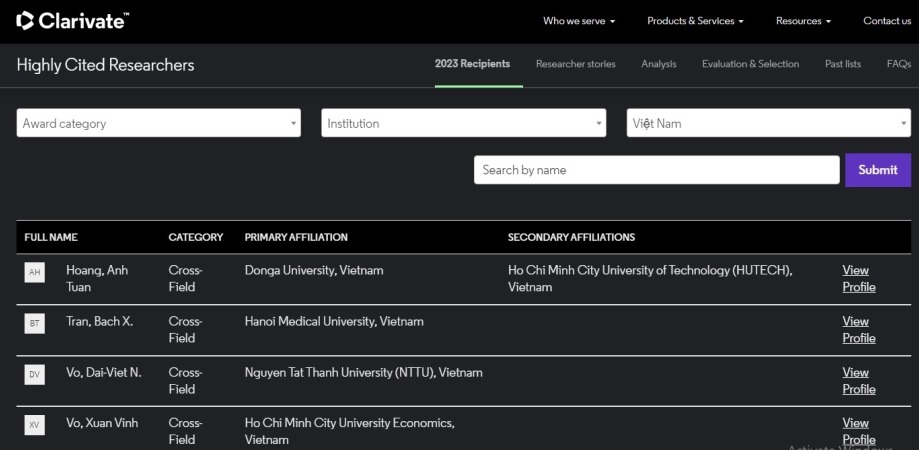Click the HUTECH secondary affiliation text
919x450 pixels.
(x=650, y=279)
